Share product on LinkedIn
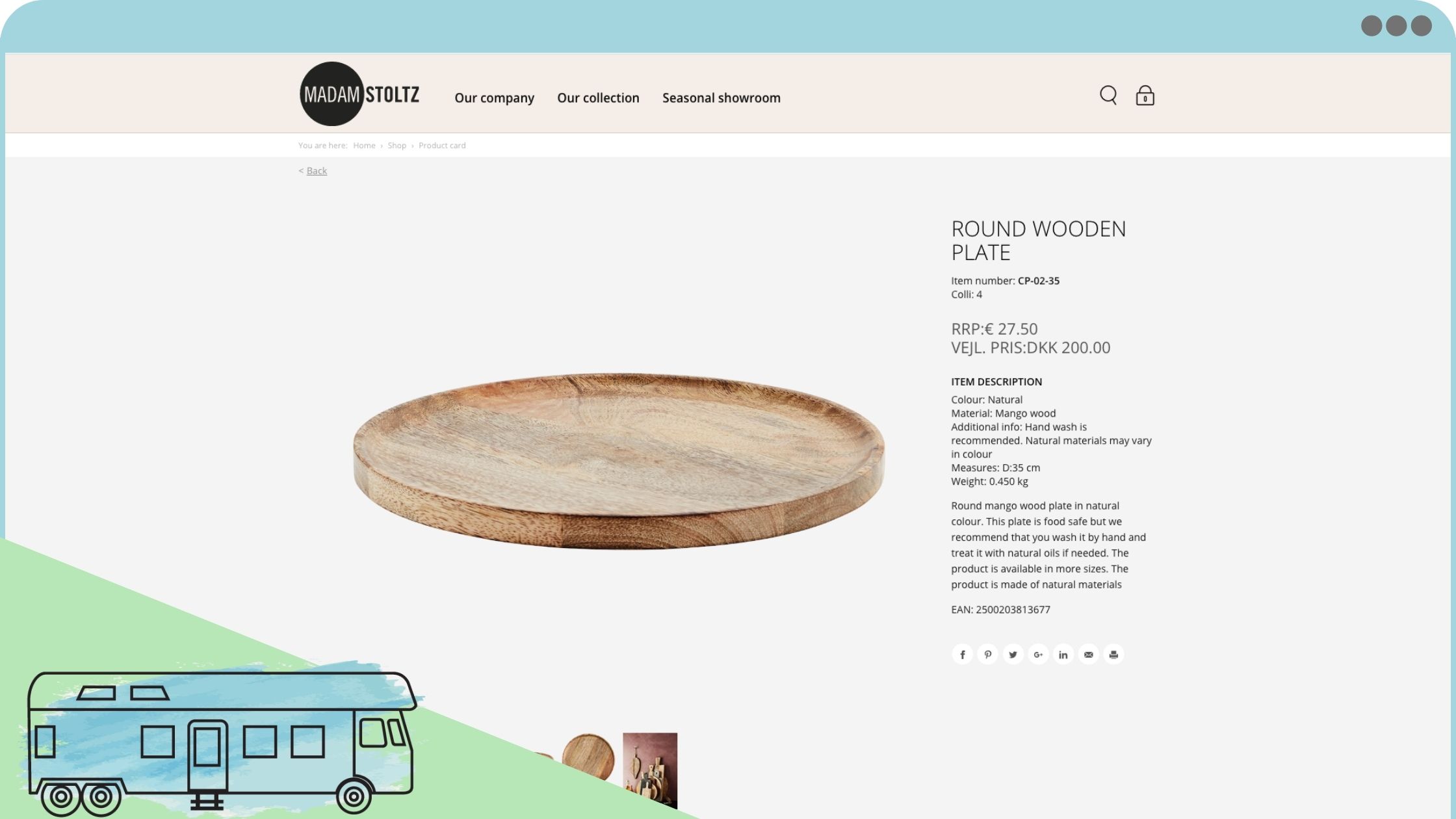The image size is (1456, 819). (x=1063, y=655)
